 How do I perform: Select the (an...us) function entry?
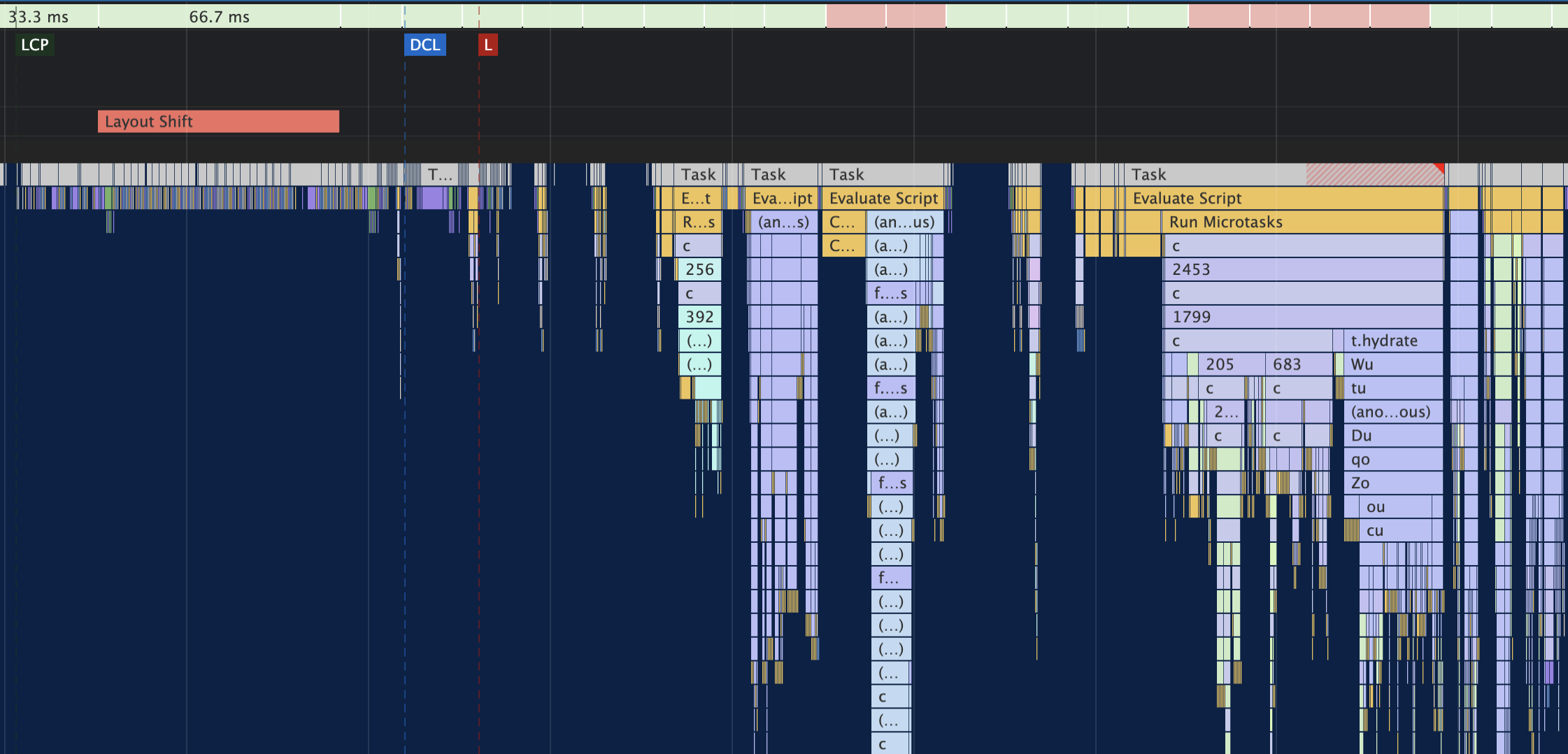pos(905,222)
